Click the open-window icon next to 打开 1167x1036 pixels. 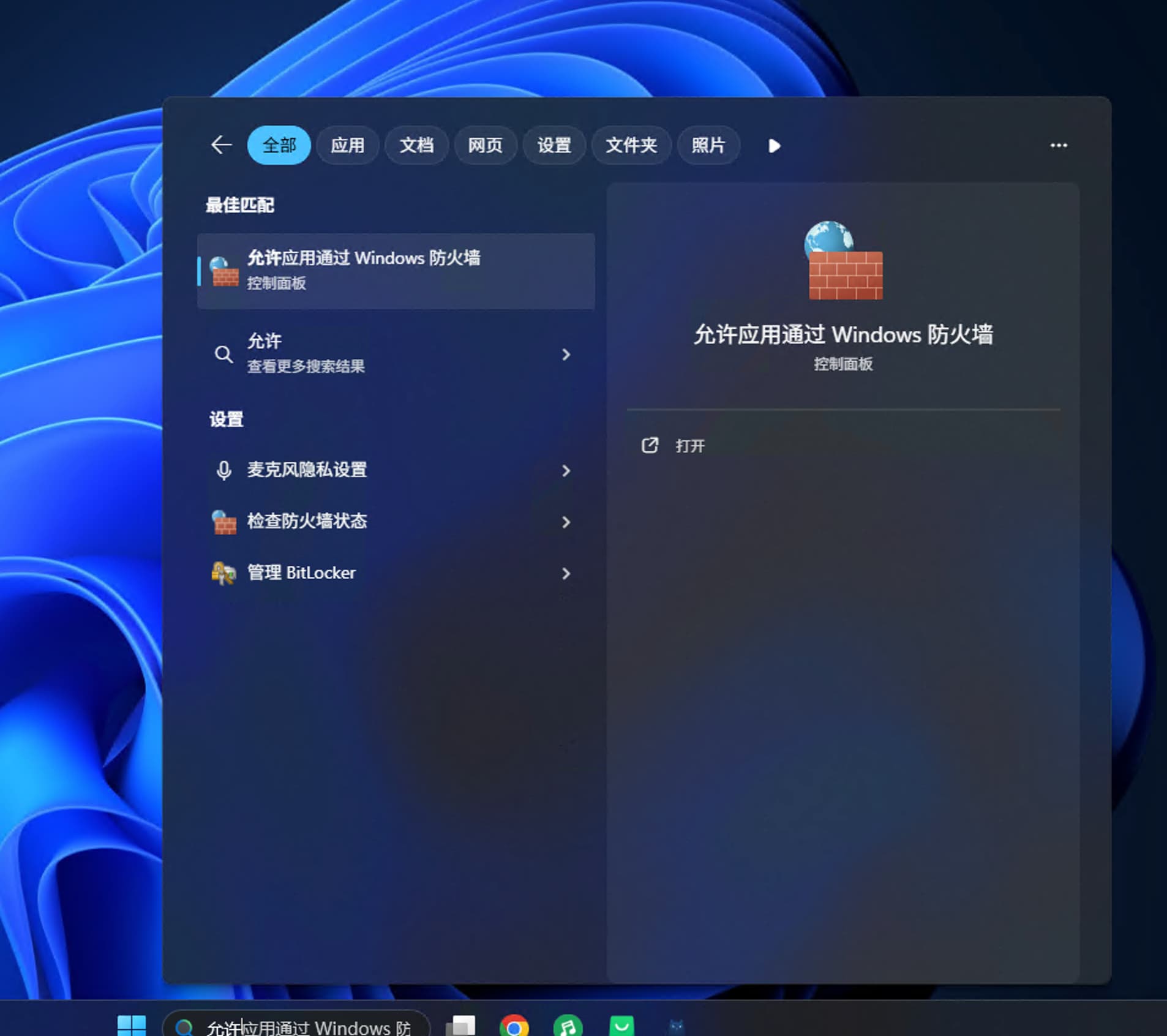(650, 446)
